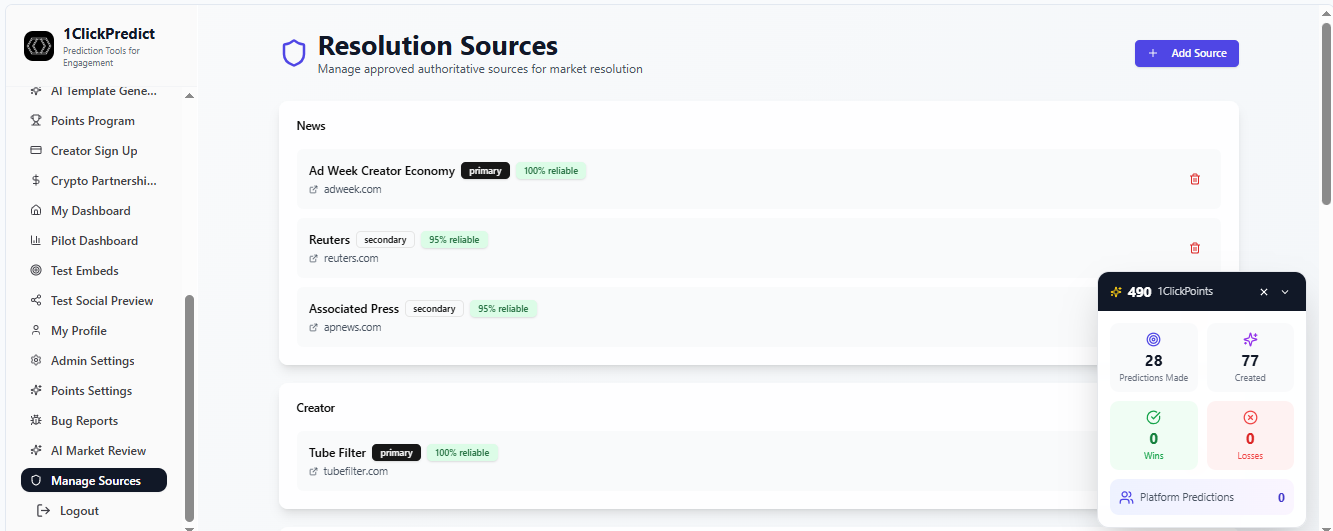
Task: Click the external link icon beside apnews.com
Action: click(314, 328)
